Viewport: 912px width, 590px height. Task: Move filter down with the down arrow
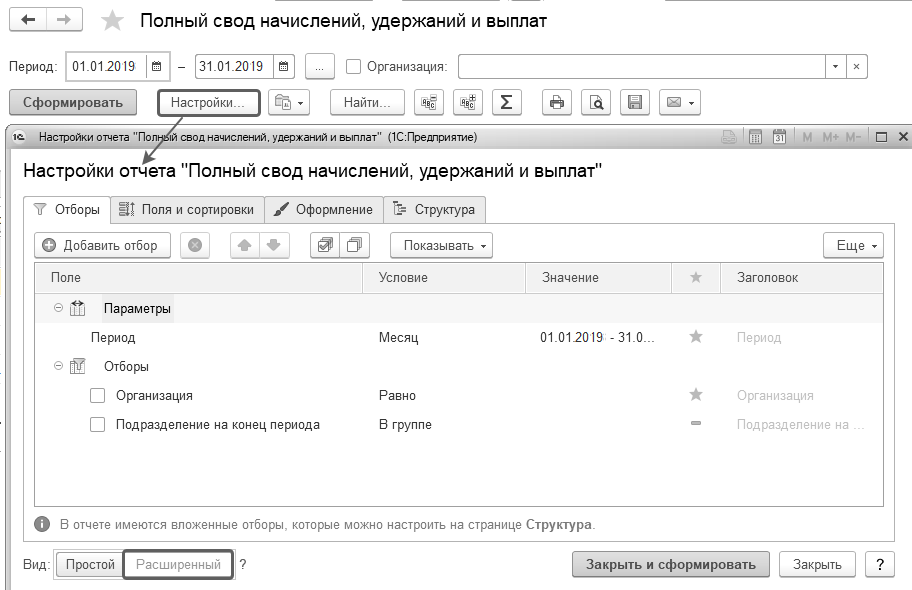274,246
